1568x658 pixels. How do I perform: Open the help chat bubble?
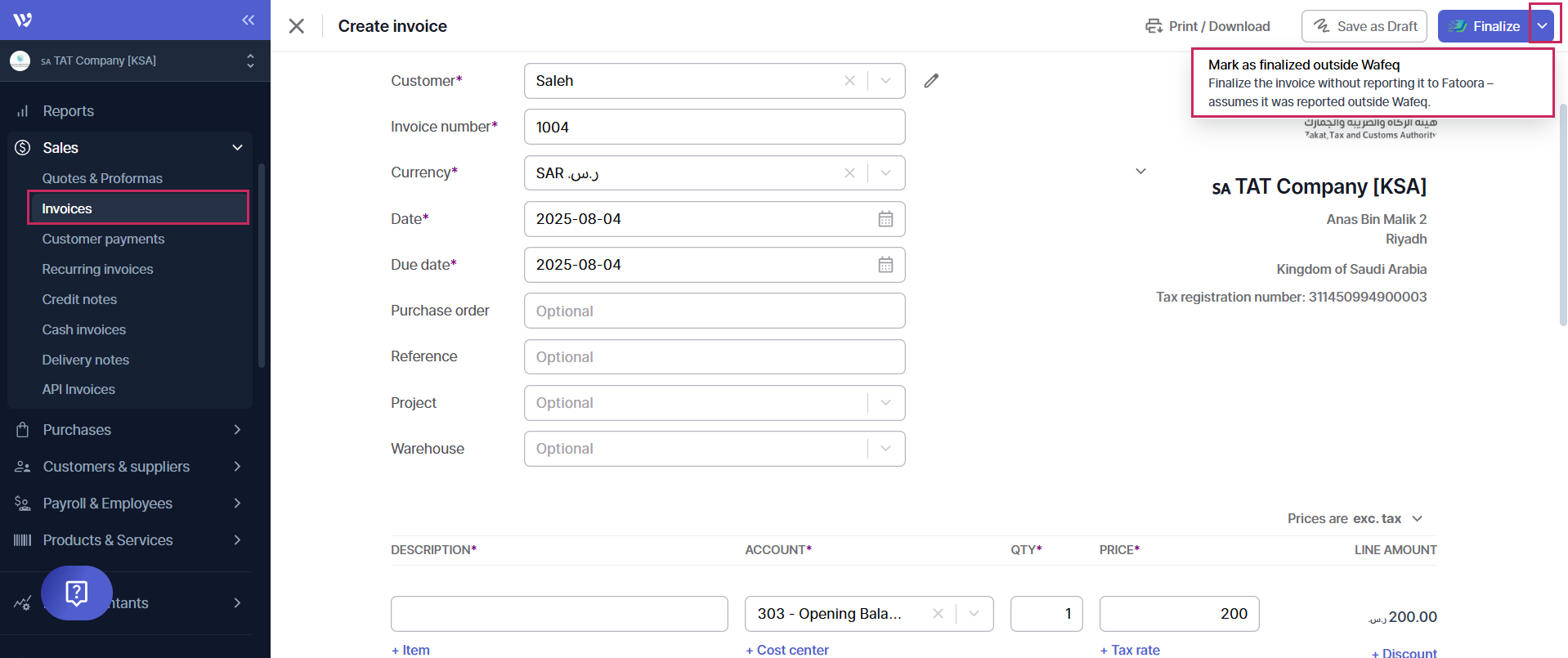[x=77, y=593]
